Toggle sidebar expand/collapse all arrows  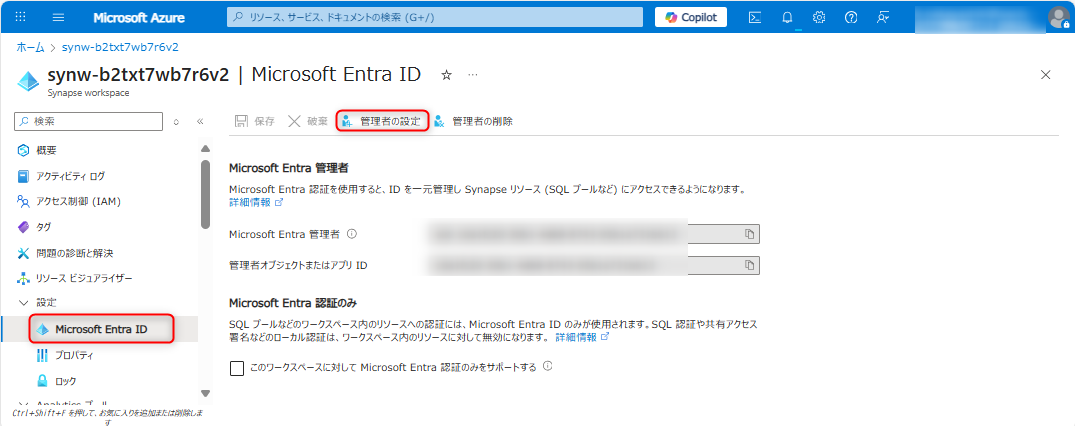(176, 121)
